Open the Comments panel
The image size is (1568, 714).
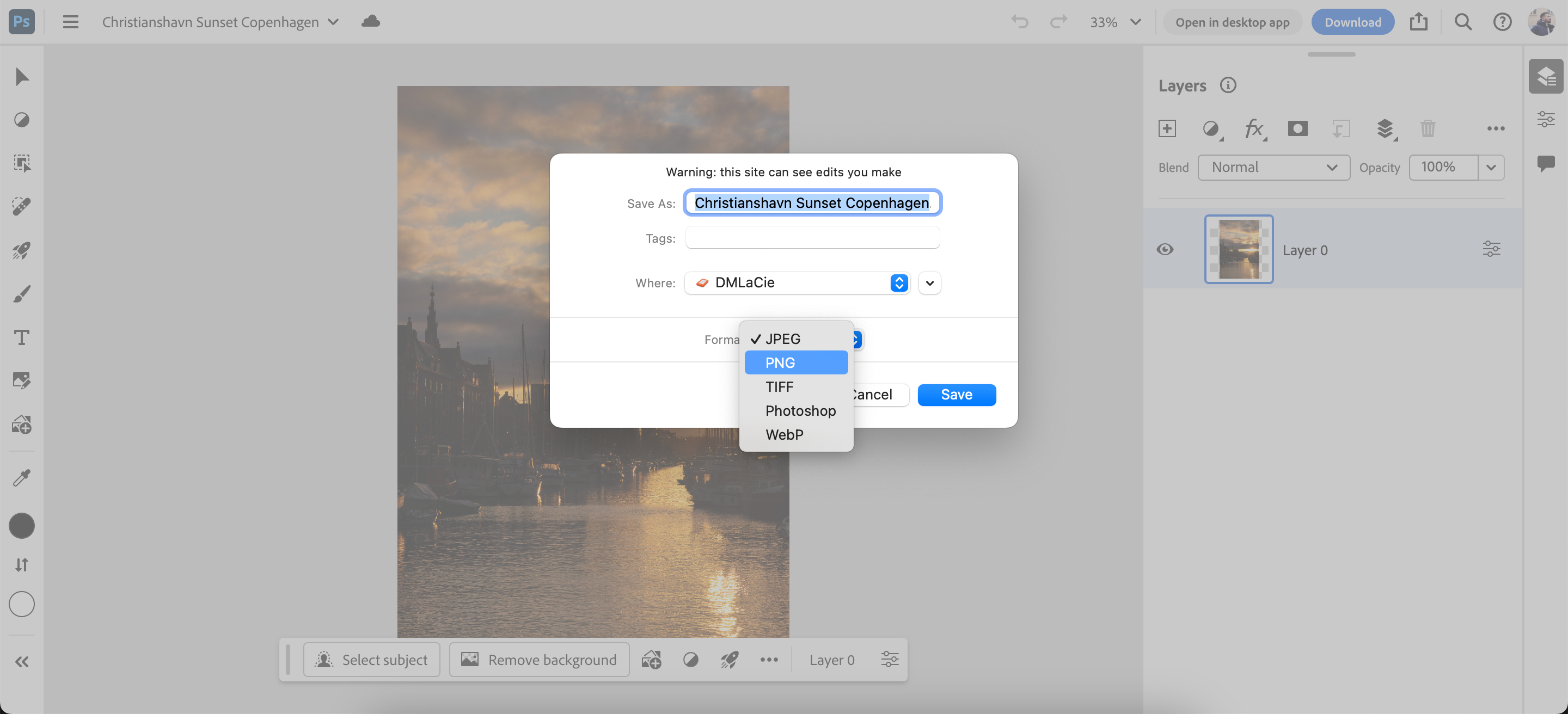point(1547,162)
